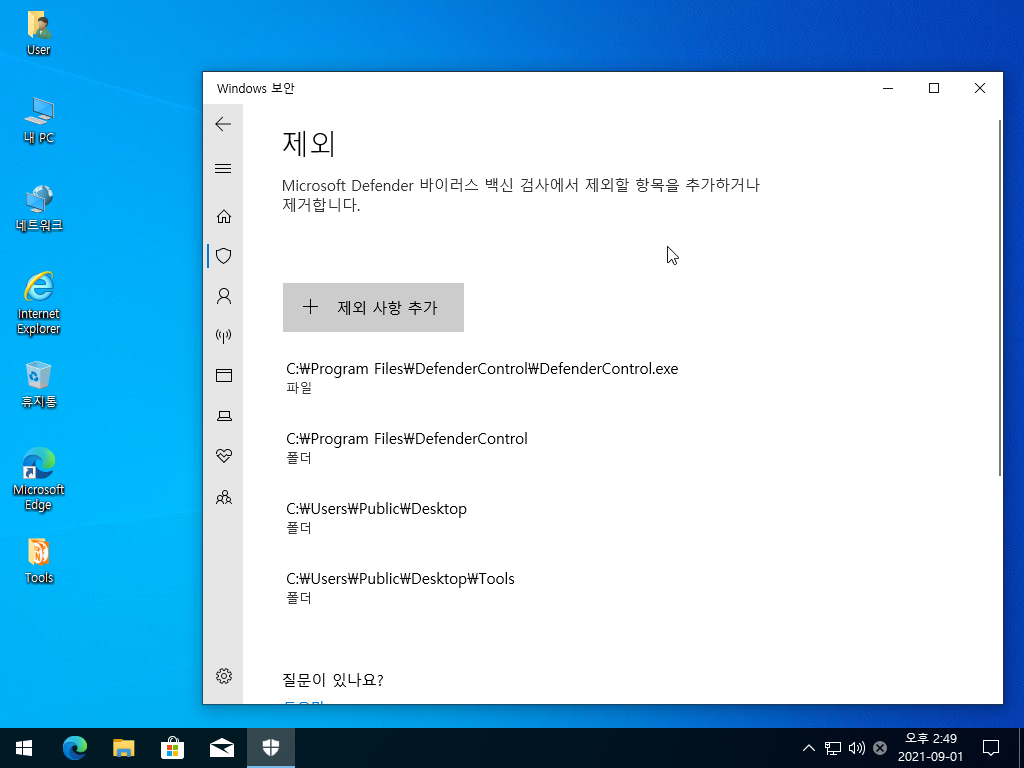Open the Windows Start menu
The width and height of the screenshot is (1024, 768).
tap(24, 748)
